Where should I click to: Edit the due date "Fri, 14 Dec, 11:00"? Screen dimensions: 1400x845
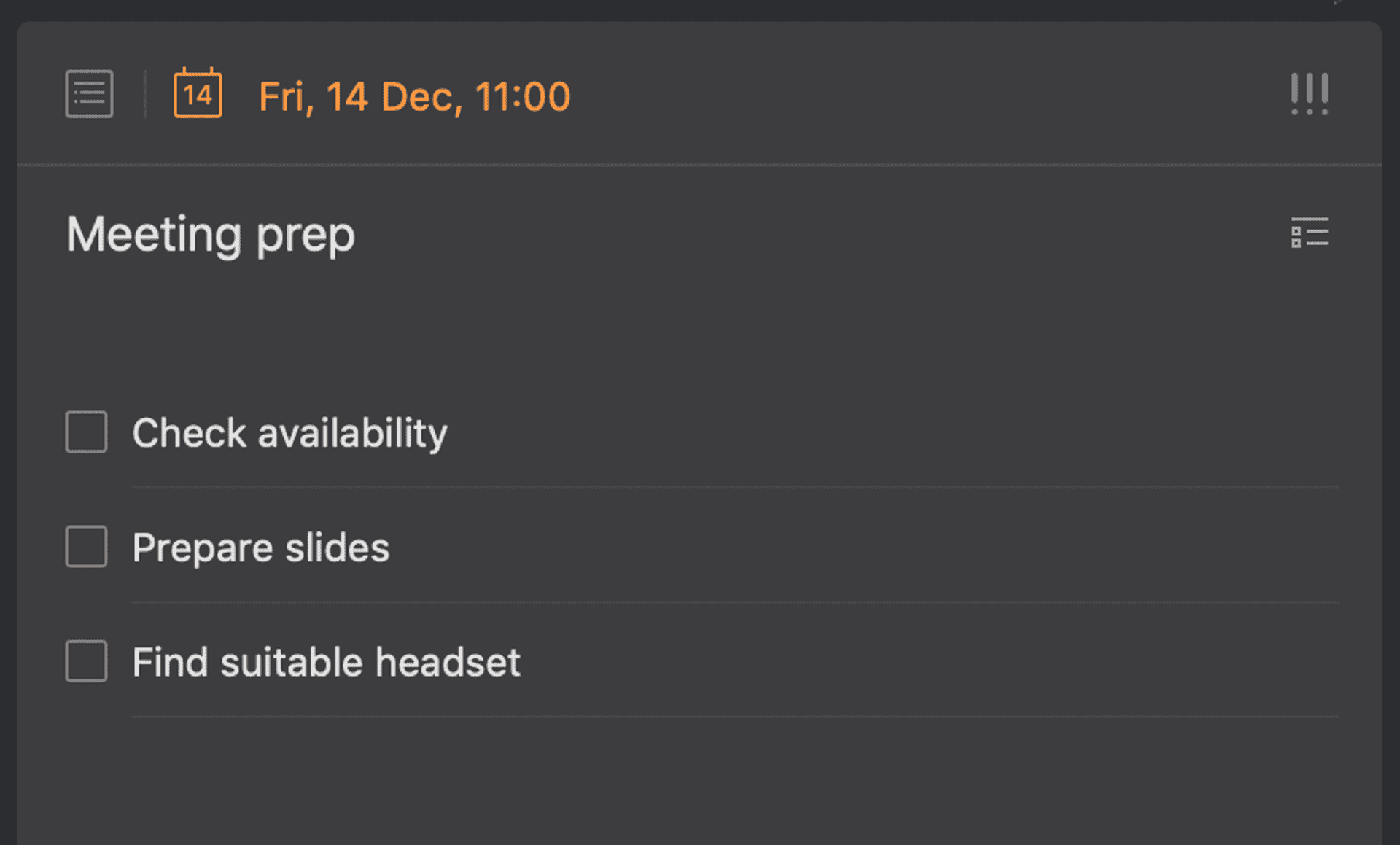tap(414, 96)
